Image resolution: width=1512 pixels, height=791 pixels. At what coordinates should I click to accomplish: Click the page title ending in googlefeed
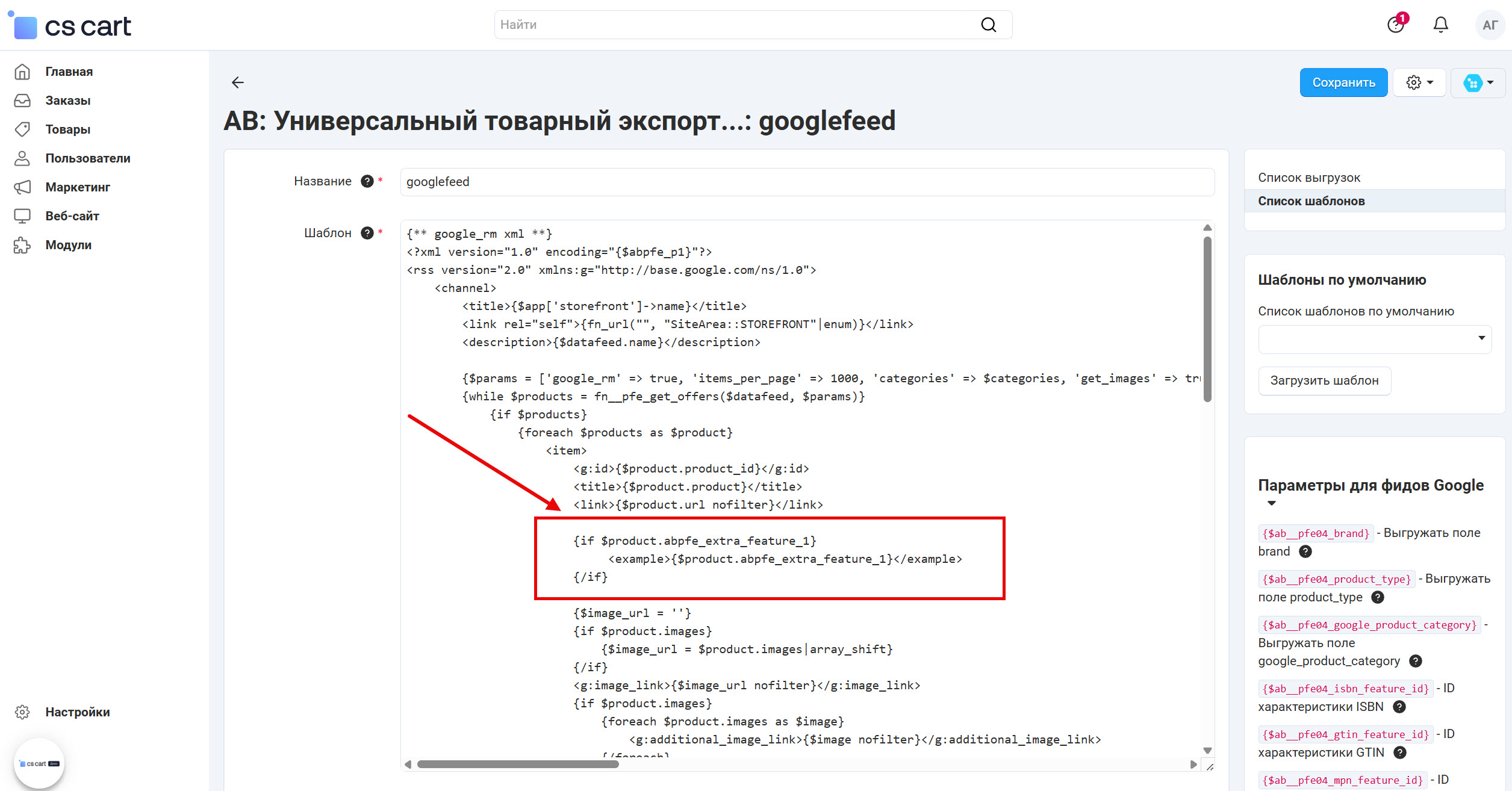559,121
